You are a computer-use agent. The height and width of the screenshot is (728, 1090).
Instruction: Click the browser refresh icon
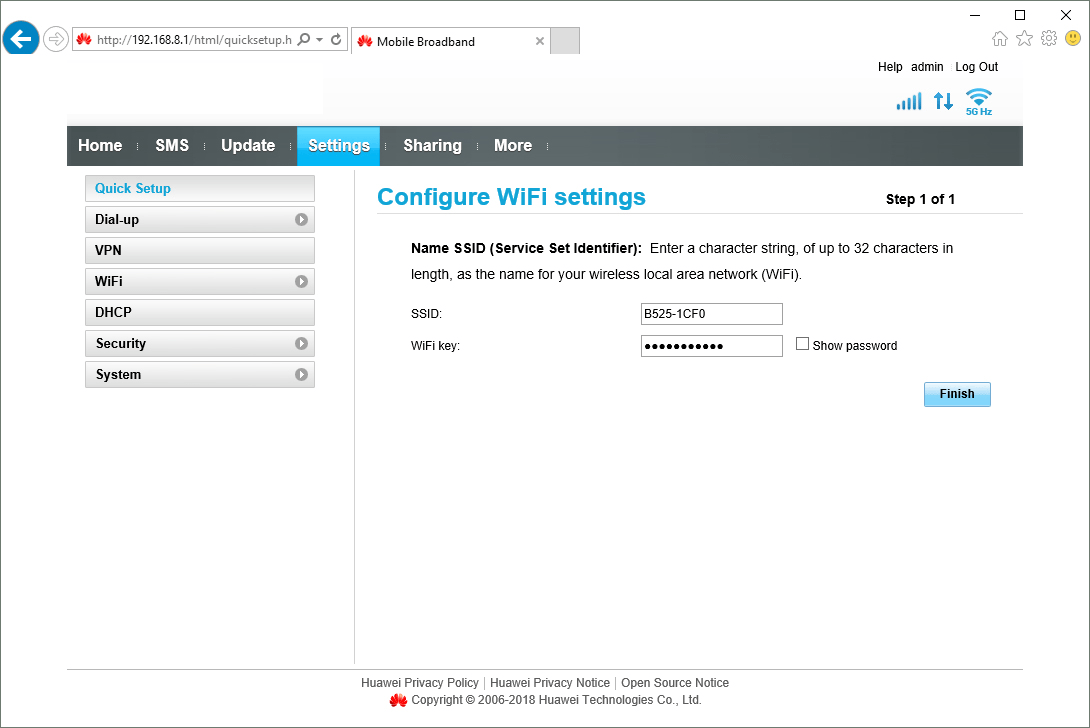coord(337,40)
